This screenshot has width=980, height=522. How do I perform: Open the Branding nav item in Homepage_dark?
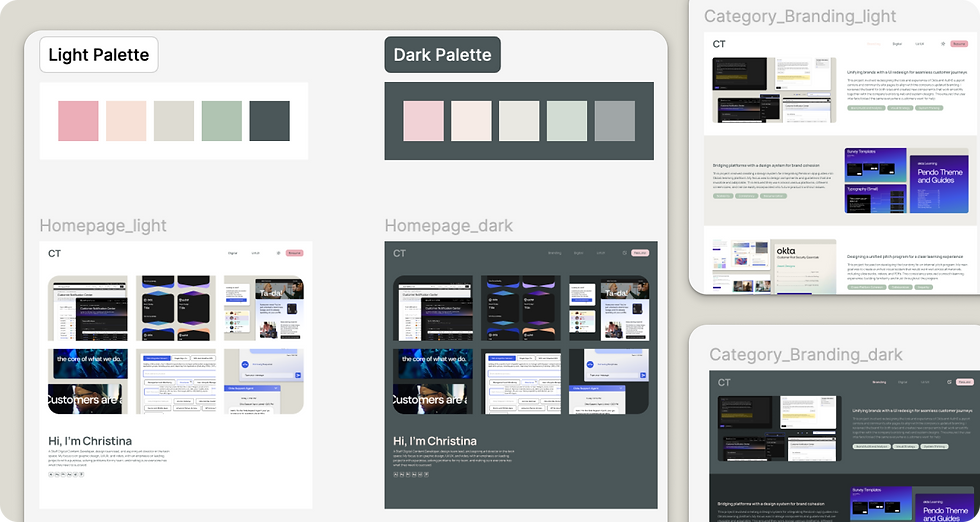pos(554,253)
